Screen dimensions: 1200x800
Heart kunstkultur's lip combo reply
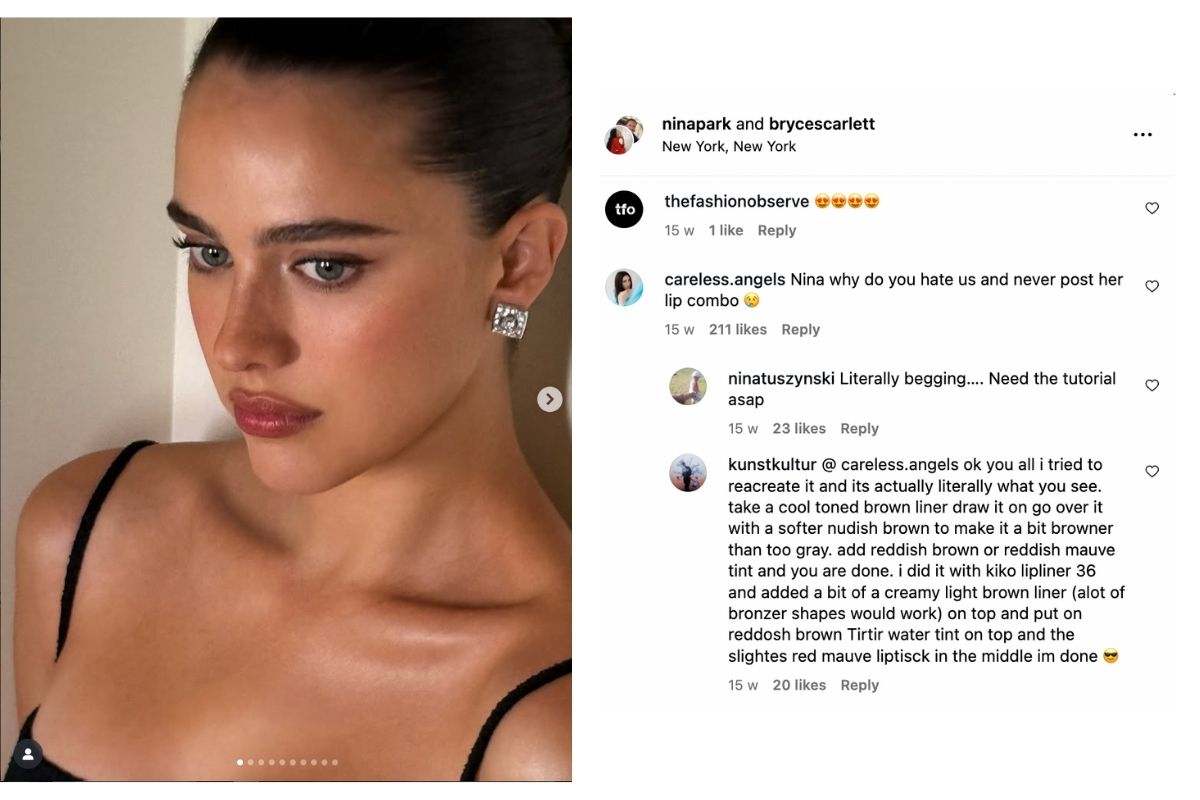click(x=1152, y=471)
